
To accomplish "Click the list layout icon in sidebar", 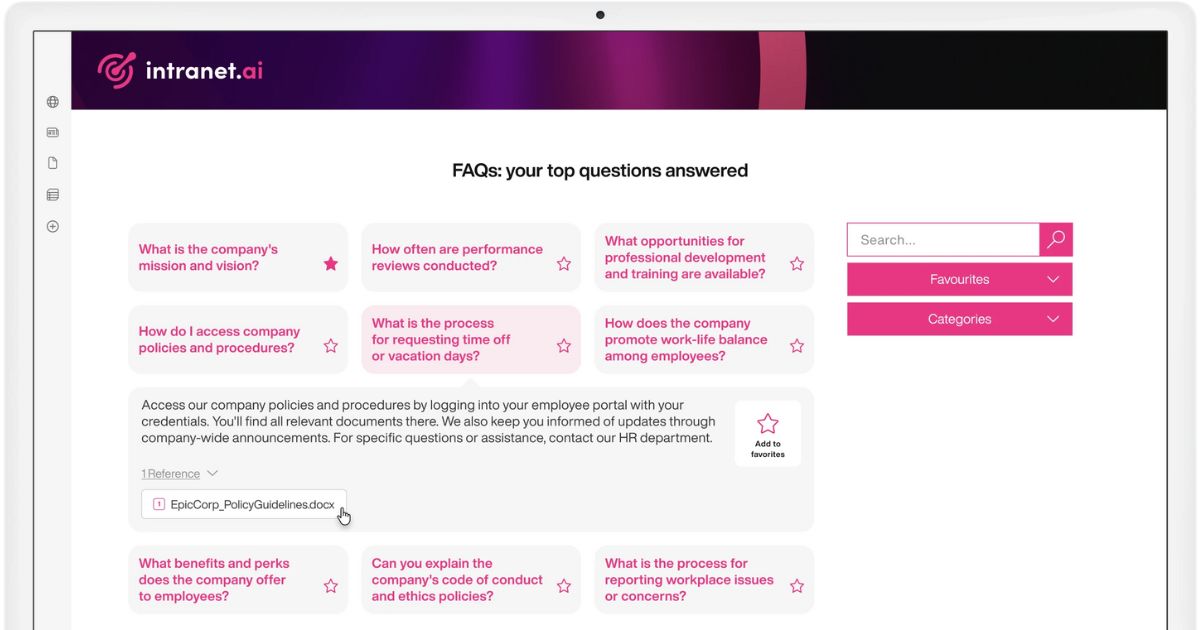I will 53,195.
